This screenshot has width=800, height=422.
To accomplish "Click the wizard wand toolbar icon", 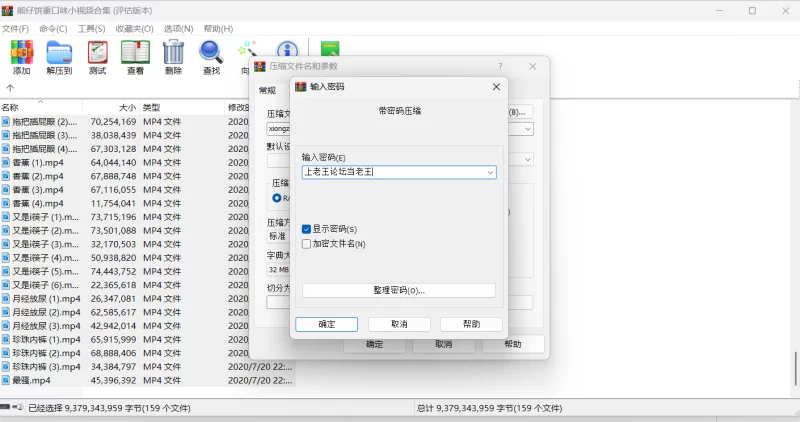I will coord(247,49).
